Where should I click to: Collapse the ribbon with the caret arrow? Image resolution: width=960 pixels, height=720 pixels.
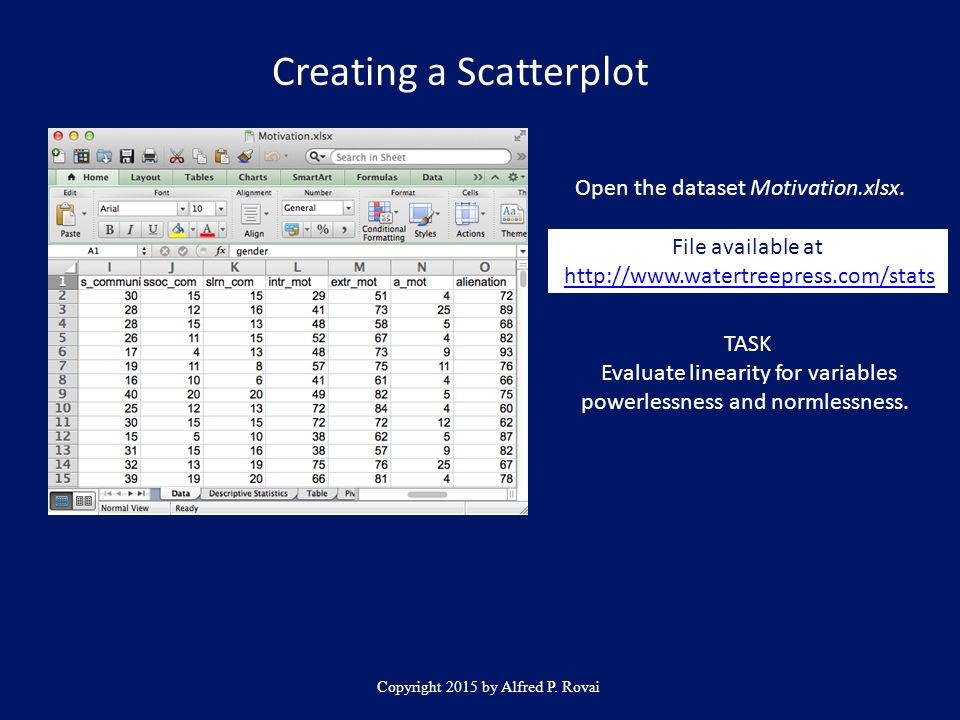click(495, 177)
